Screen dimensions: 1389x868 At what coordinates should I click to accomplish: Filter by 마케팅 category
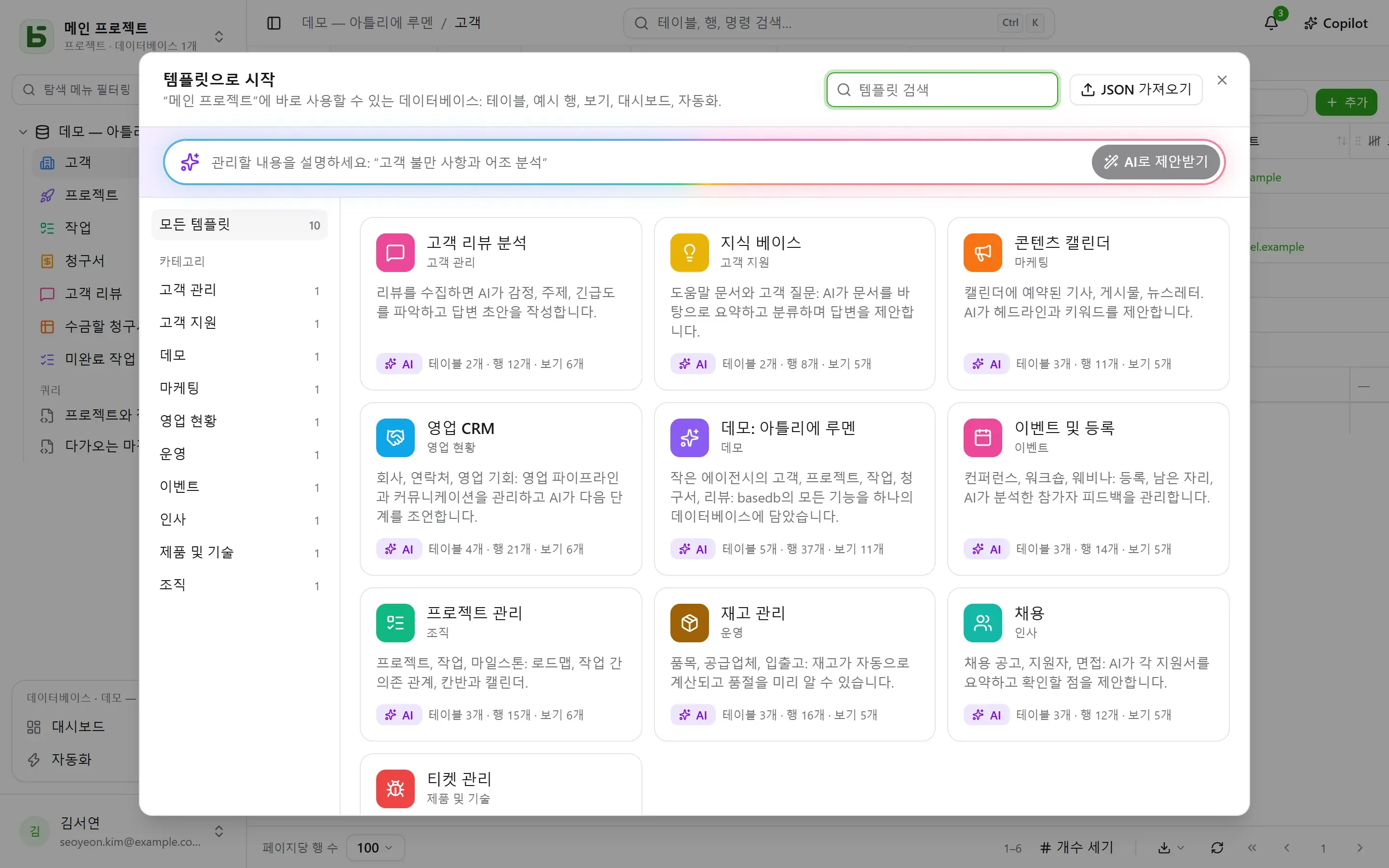coord(239,389)
